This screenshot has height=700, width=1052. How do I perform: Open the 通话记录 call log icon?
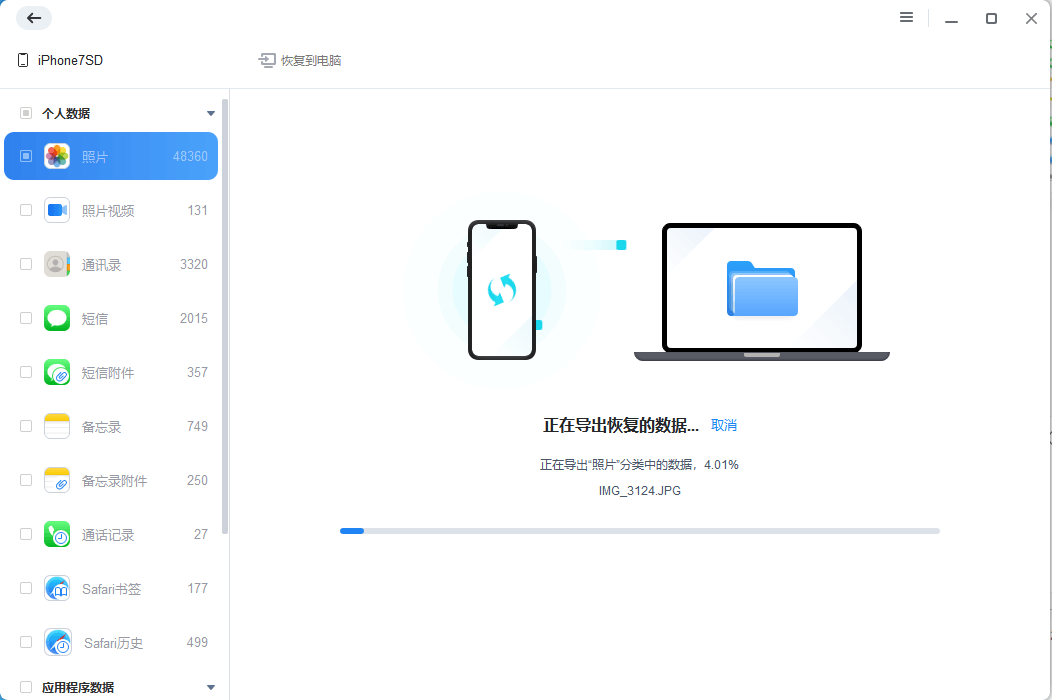[58, 534]
